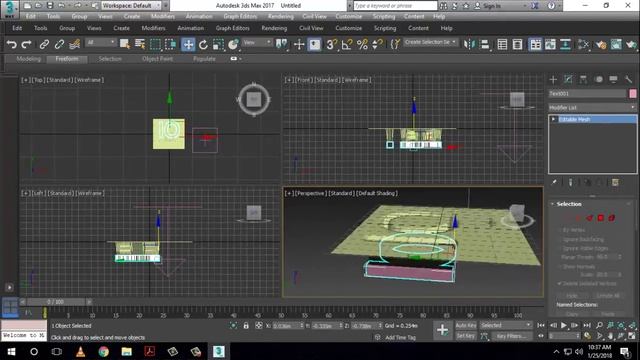This screenshot has width=640, height=360.
Task: Open Select by Name dialog icon
Action: 140,44
